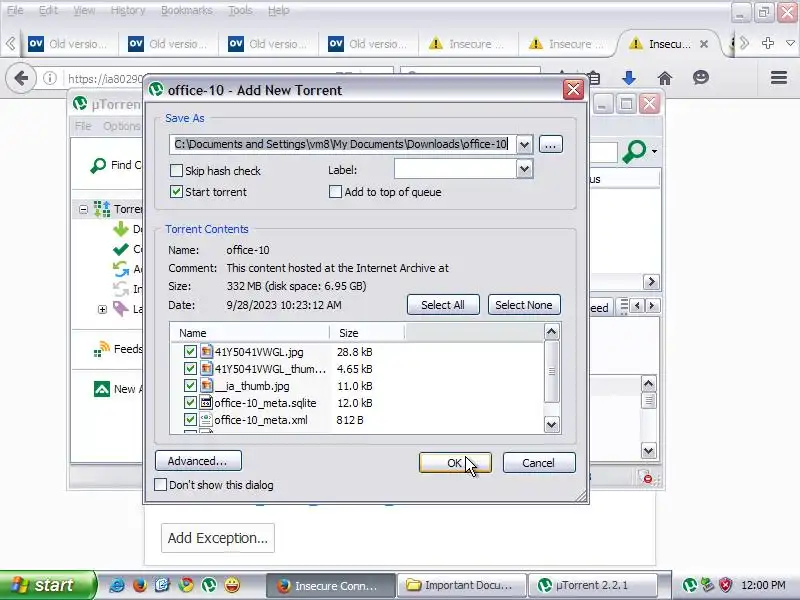The width and height of the screenshot is (800, 600).
Task: Select the Inactive grey arrows icon in sidebar
Action: coord(121,289)
